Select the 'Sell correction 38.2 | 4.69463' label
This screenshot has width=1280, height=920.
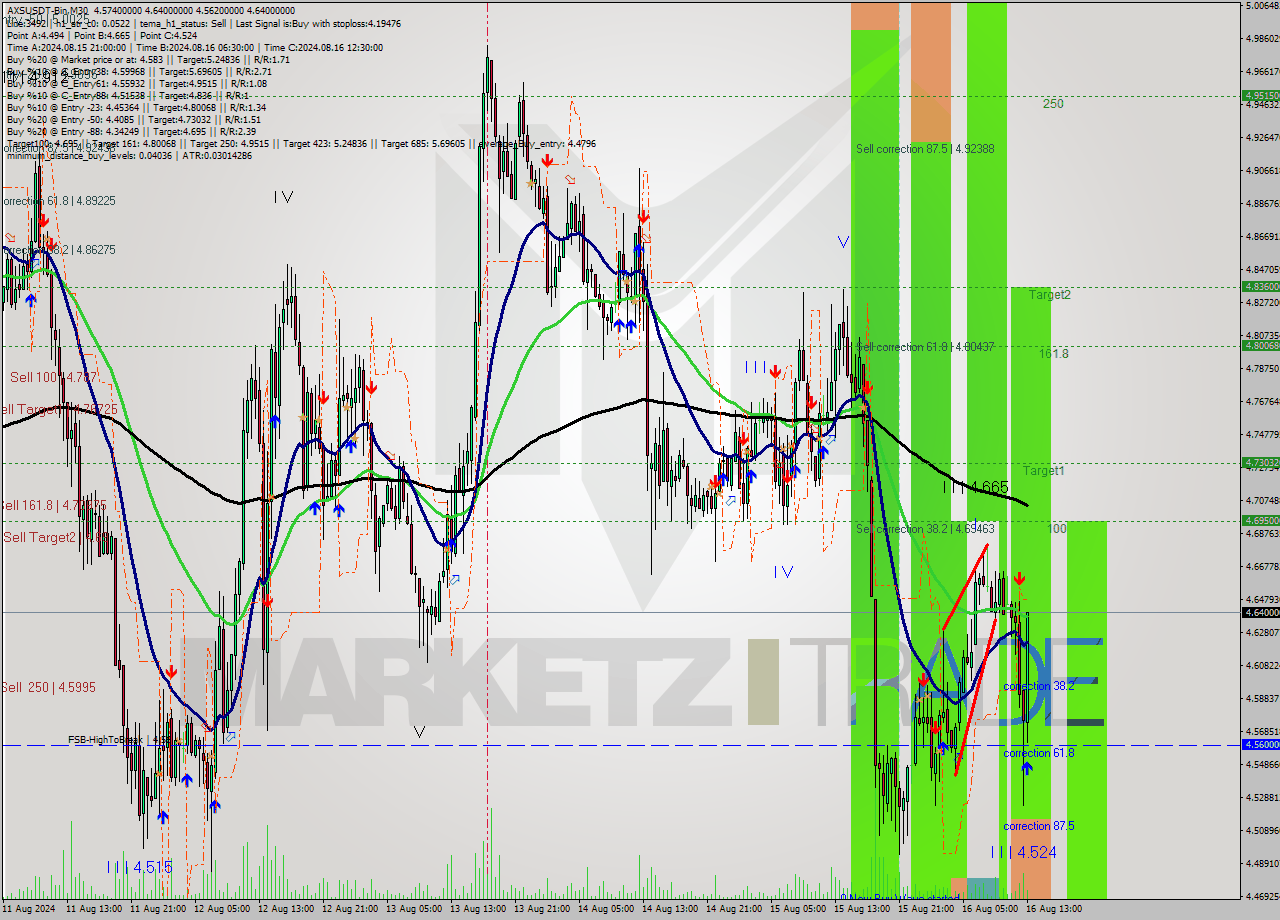pyautogui.click(x=925, y=528)
